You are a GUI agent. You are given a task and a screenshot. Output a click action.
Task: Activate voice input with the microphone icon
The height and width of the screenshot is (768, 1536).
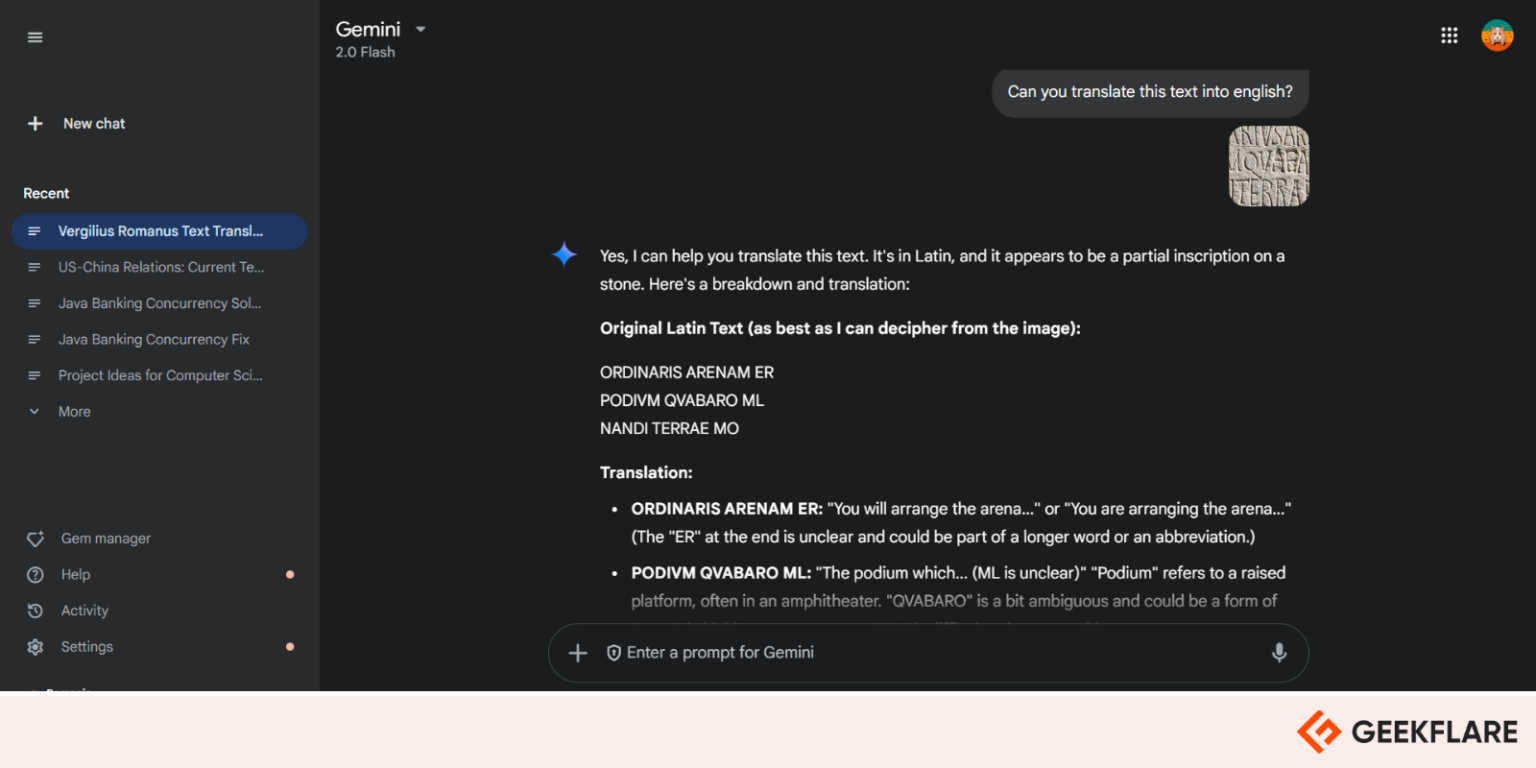[x=1280, y=652]
